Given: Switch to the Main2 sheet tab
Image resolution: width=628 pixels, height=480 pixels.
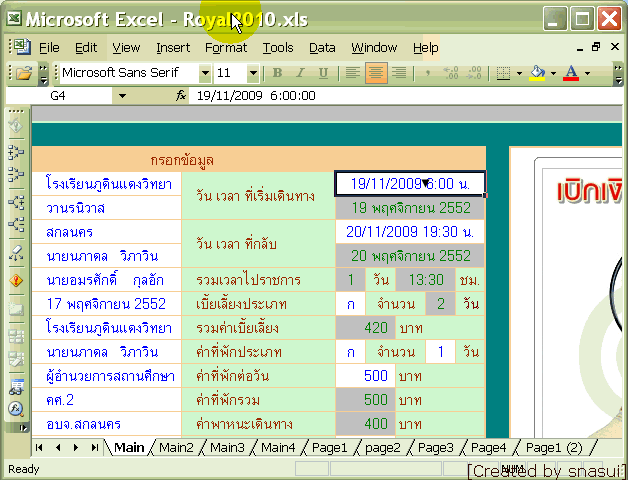Looking at the screenshot, I should pos(176,447).
